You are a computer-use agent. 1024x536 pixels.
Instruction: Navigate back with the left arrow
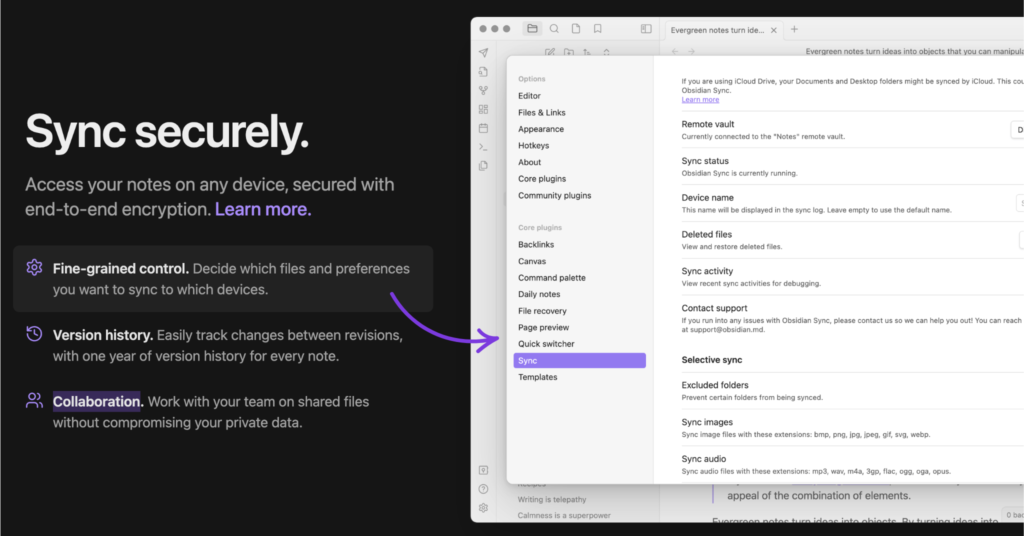[x=675, y=52]
